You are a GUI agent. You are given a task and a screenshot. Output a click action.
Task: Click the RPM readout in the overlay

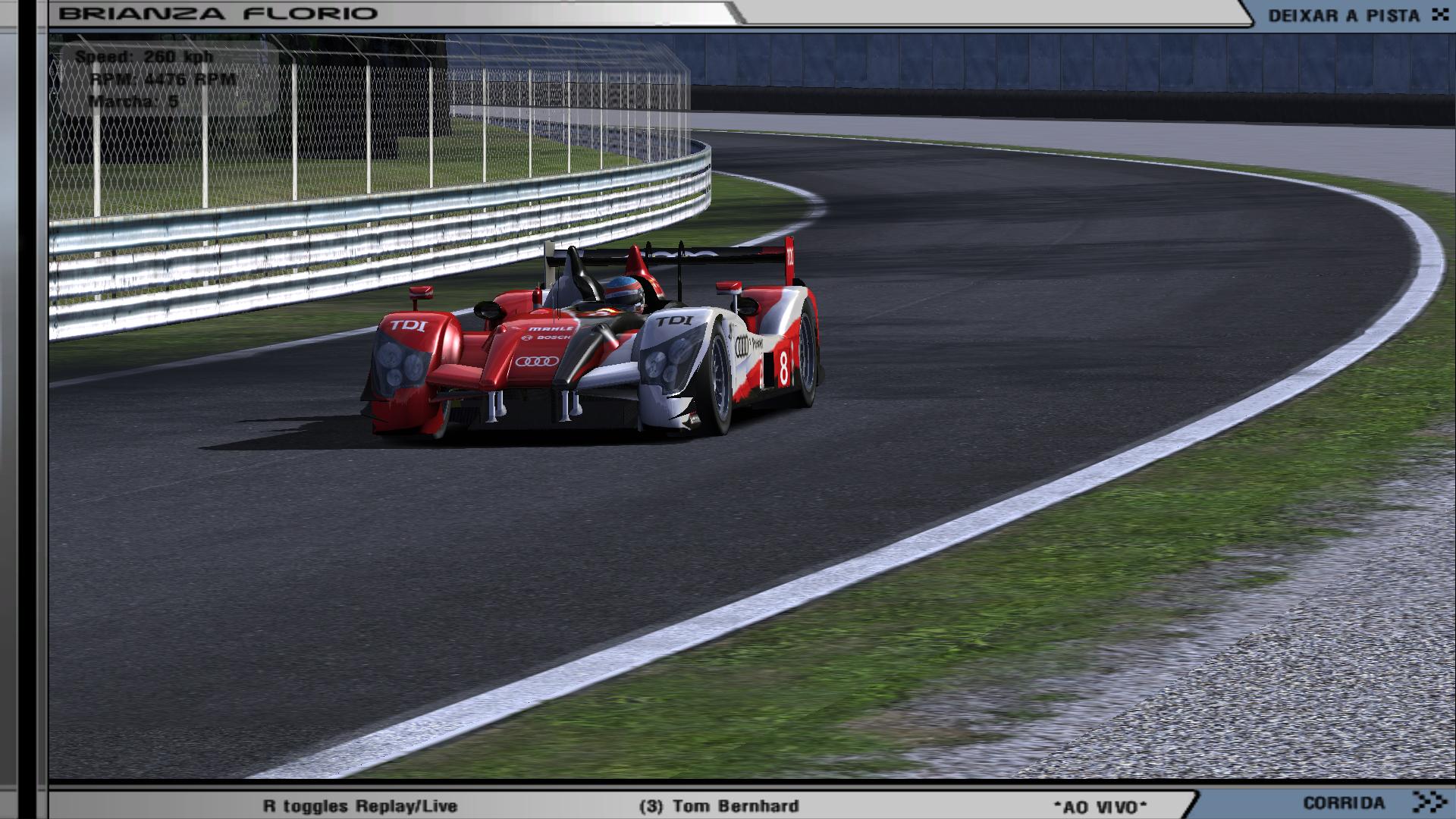tap(162, 79)
